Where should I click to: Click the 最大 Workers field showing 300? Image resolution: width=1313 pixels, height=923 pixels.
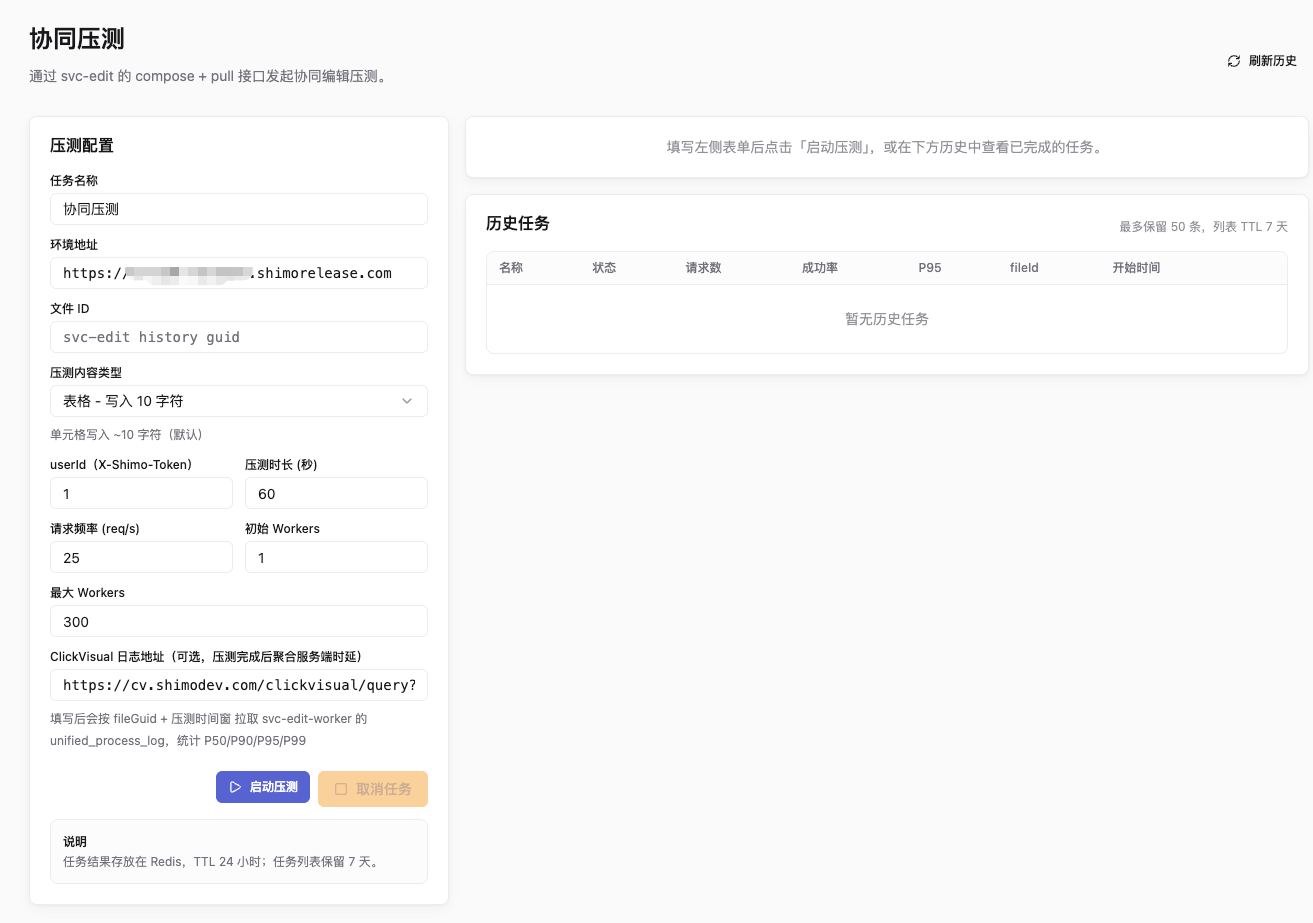(x=239, y=621)
